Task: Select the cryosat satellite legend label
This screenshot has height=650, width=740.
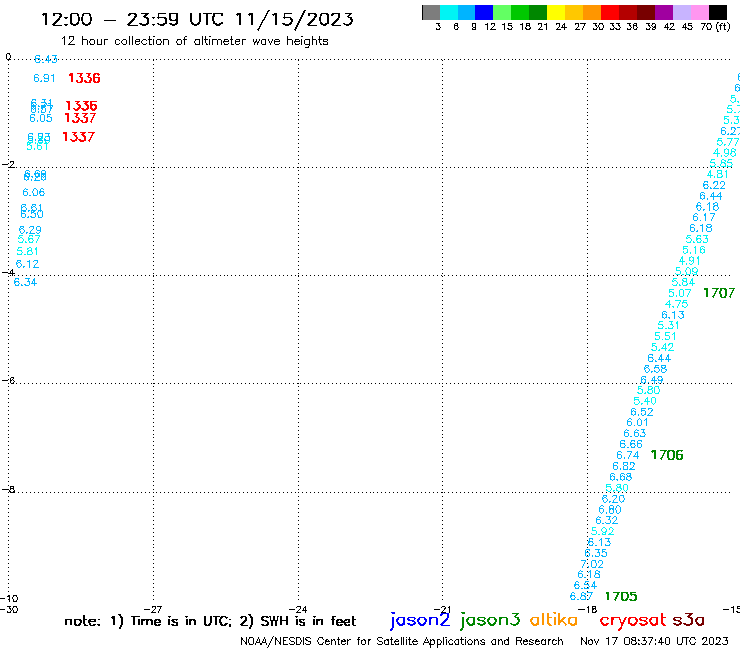Action: point(633,620)
